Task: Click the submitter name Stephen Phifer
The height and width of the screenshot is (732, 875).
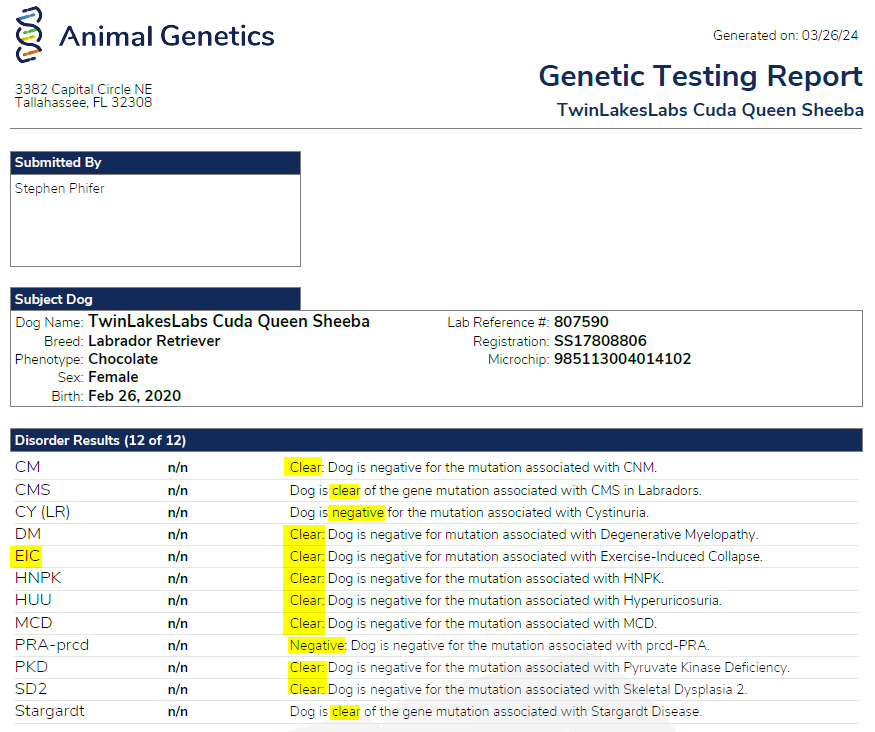Action: pos(59,188)
